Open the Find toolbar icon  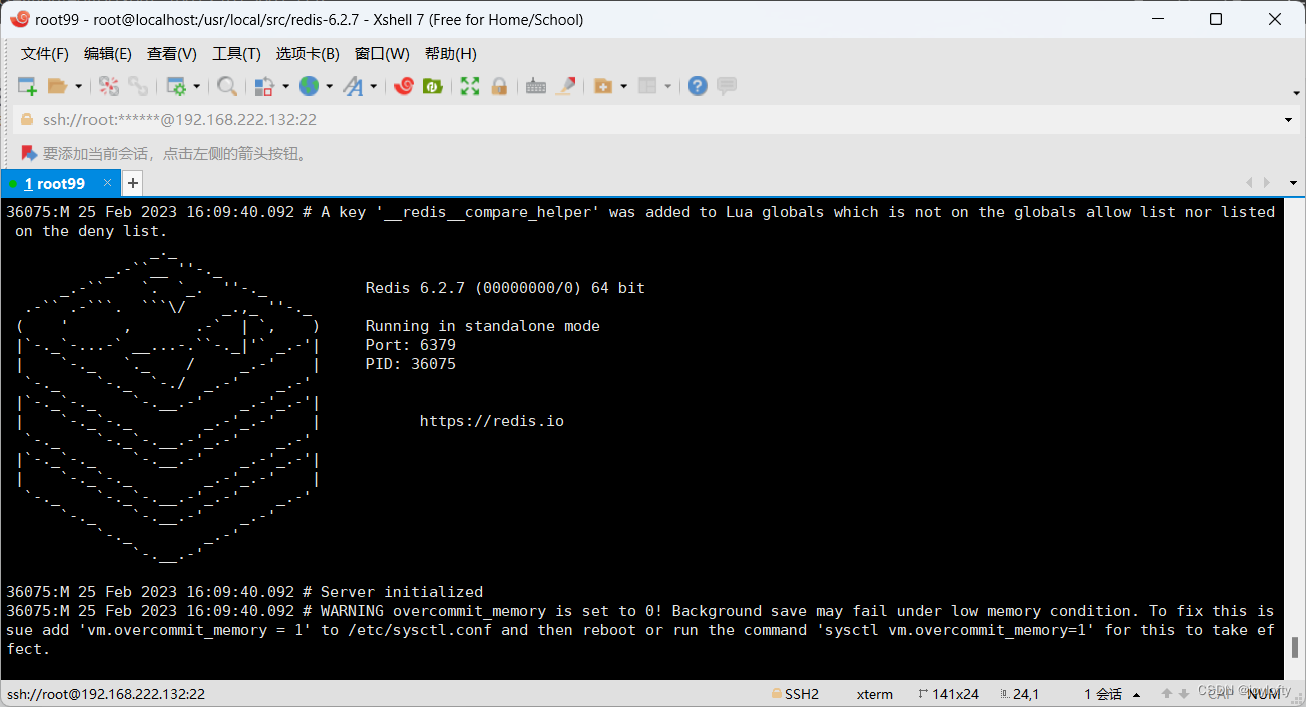pos(228,87)
